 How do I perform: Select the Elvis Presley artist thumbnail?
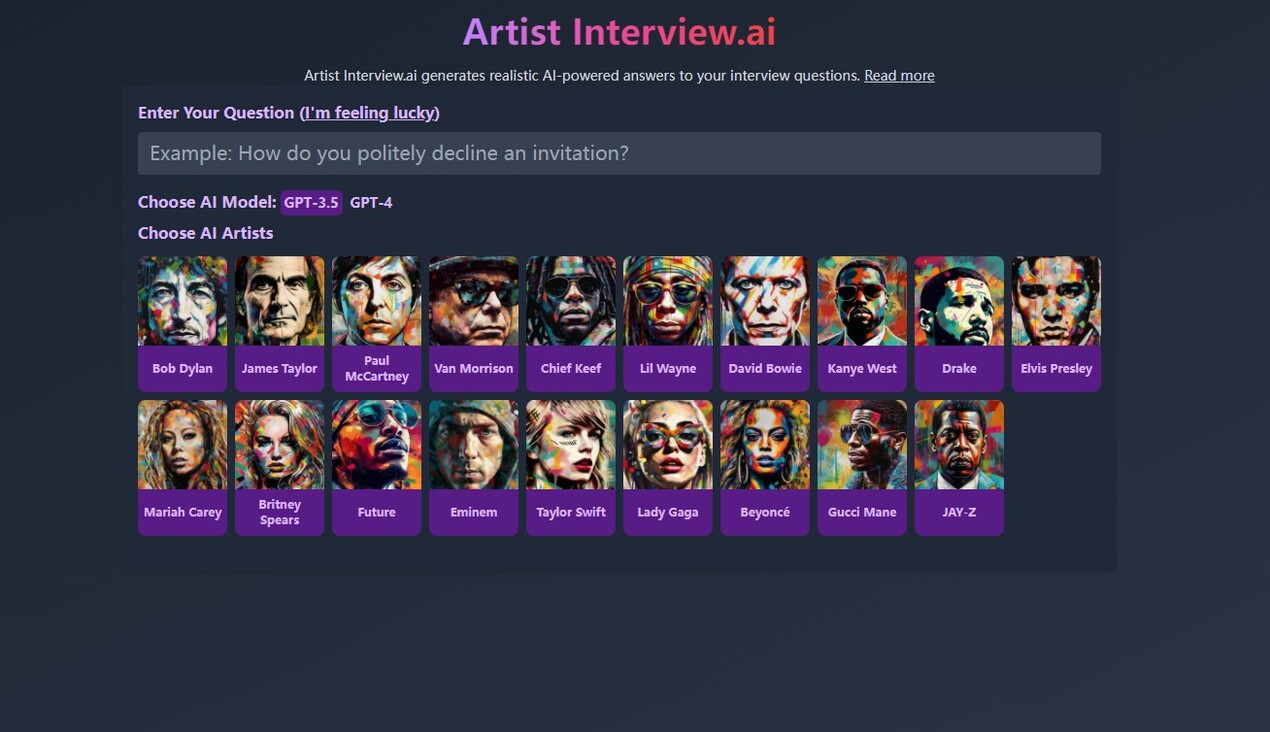(1056, 300)
